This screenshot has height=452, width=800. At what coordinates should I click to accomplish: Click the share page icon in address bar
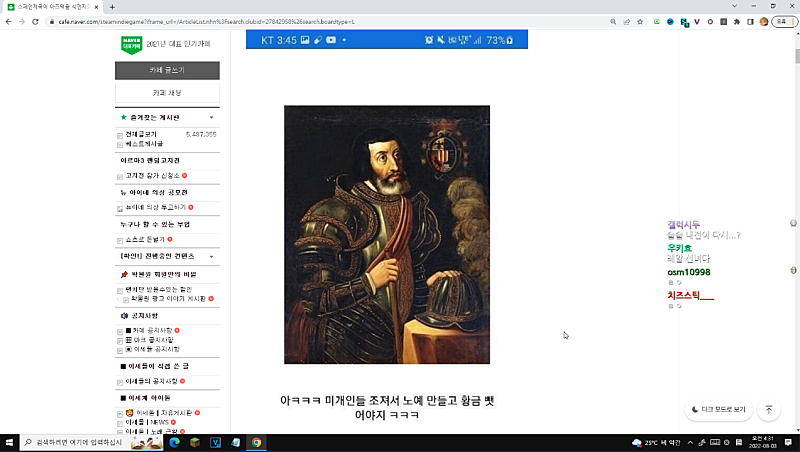tap(627, 22)
